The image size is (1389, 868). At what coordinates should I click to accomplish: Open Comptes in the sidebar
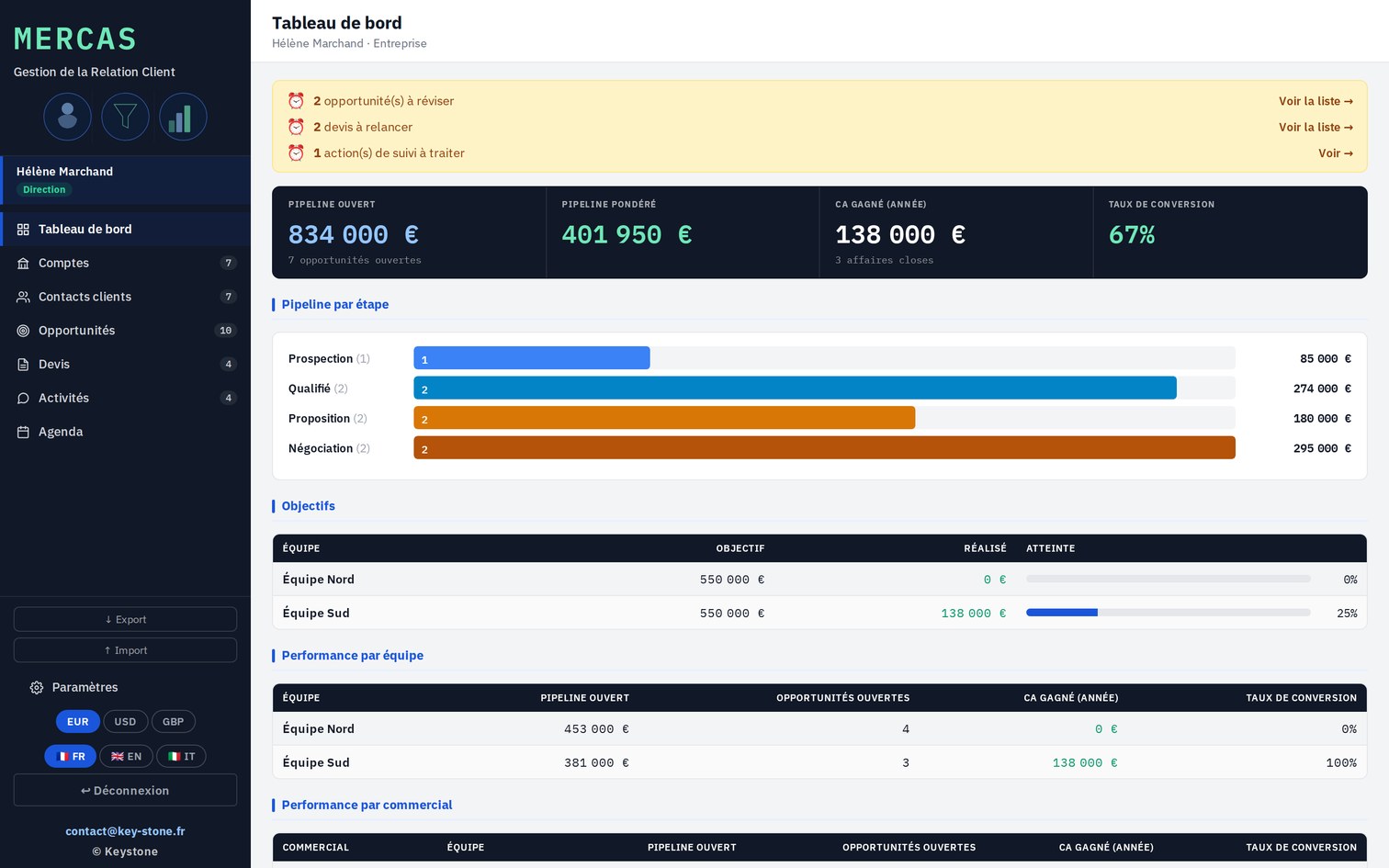(x=125, y=263)
